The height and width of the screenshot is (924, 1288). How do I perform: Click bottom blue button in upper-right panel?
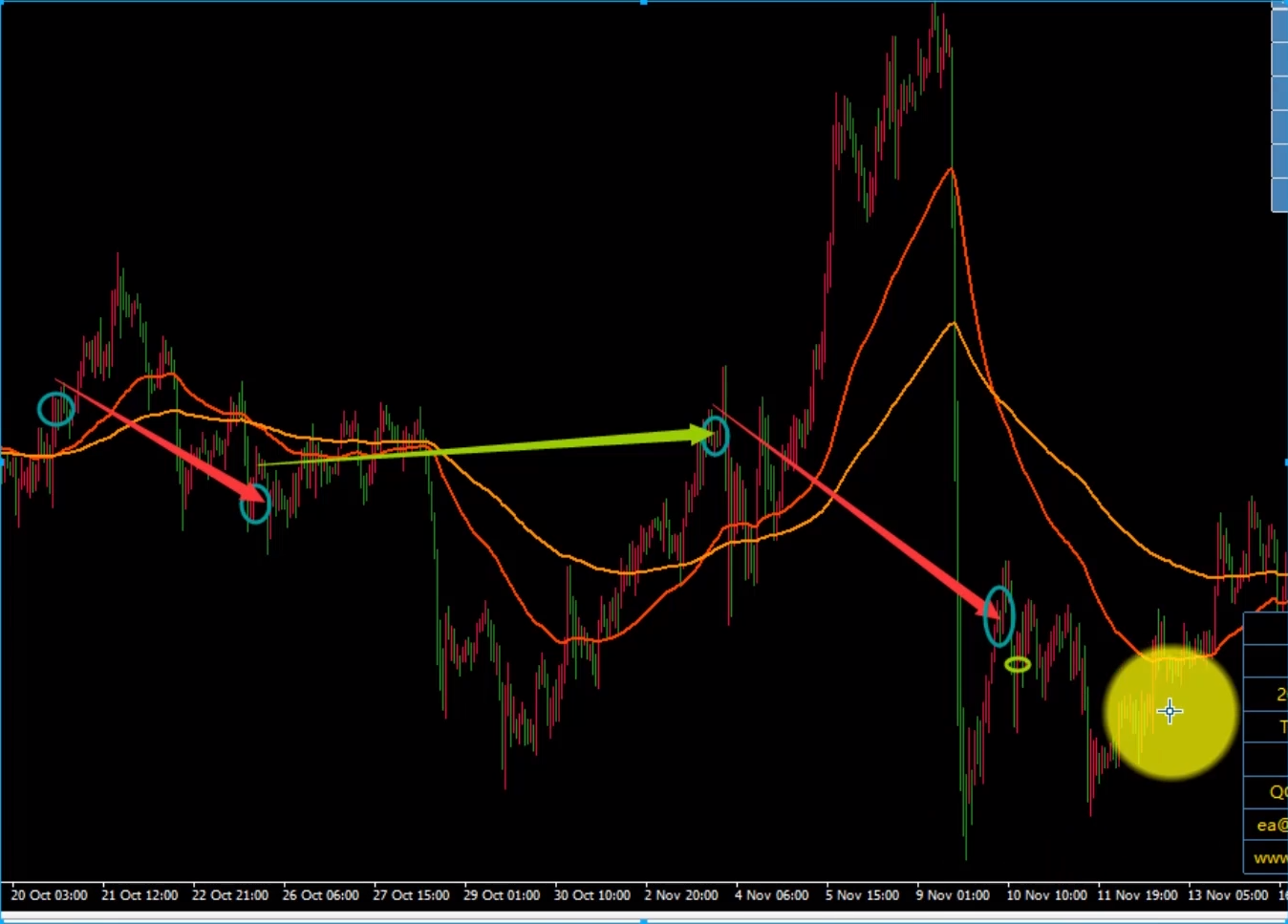tap(1280, 195)
